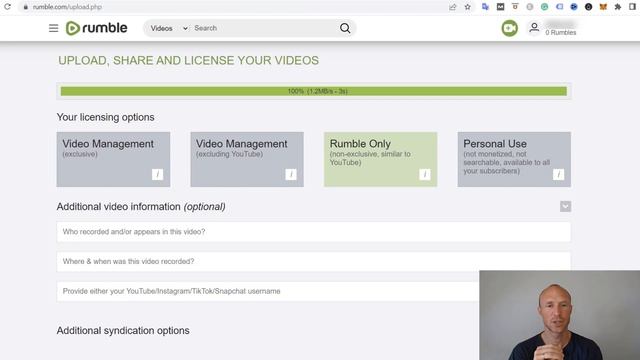
Task: Click the share page icon in address bar
Action: coord(453,7)
